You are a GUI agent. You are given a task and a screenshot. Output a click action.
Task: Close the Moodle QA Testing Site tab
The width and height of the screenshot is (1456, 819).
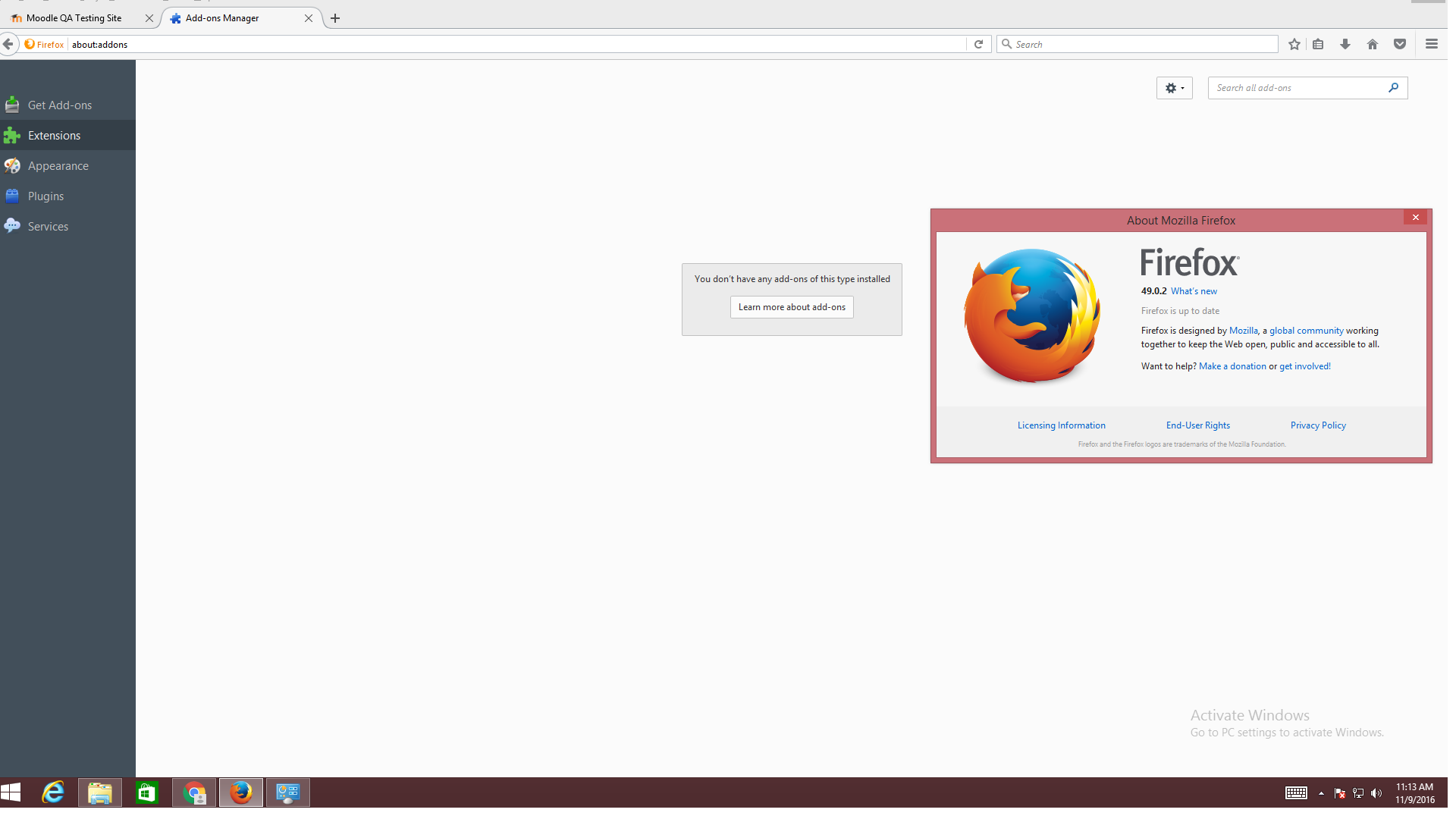149,18
